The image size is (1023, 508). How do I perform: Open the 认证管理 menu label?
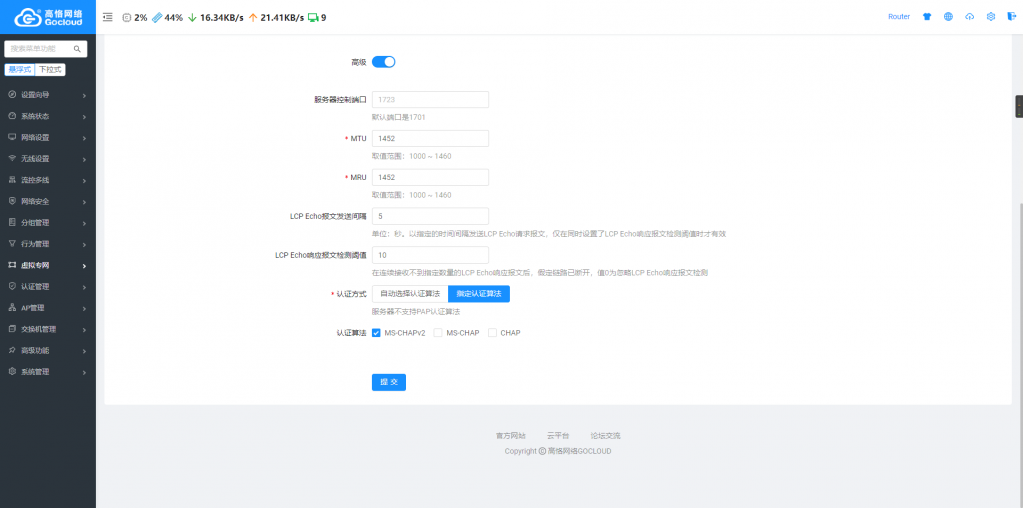[x=35, y=286]
